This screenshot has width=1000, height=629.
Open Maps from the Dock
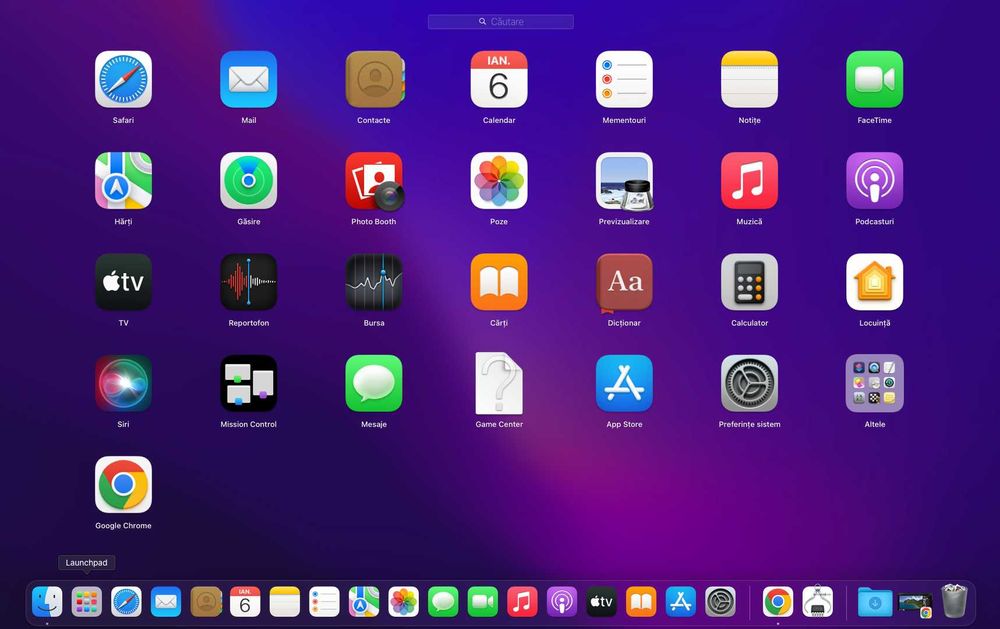click(x=364, y=602)
